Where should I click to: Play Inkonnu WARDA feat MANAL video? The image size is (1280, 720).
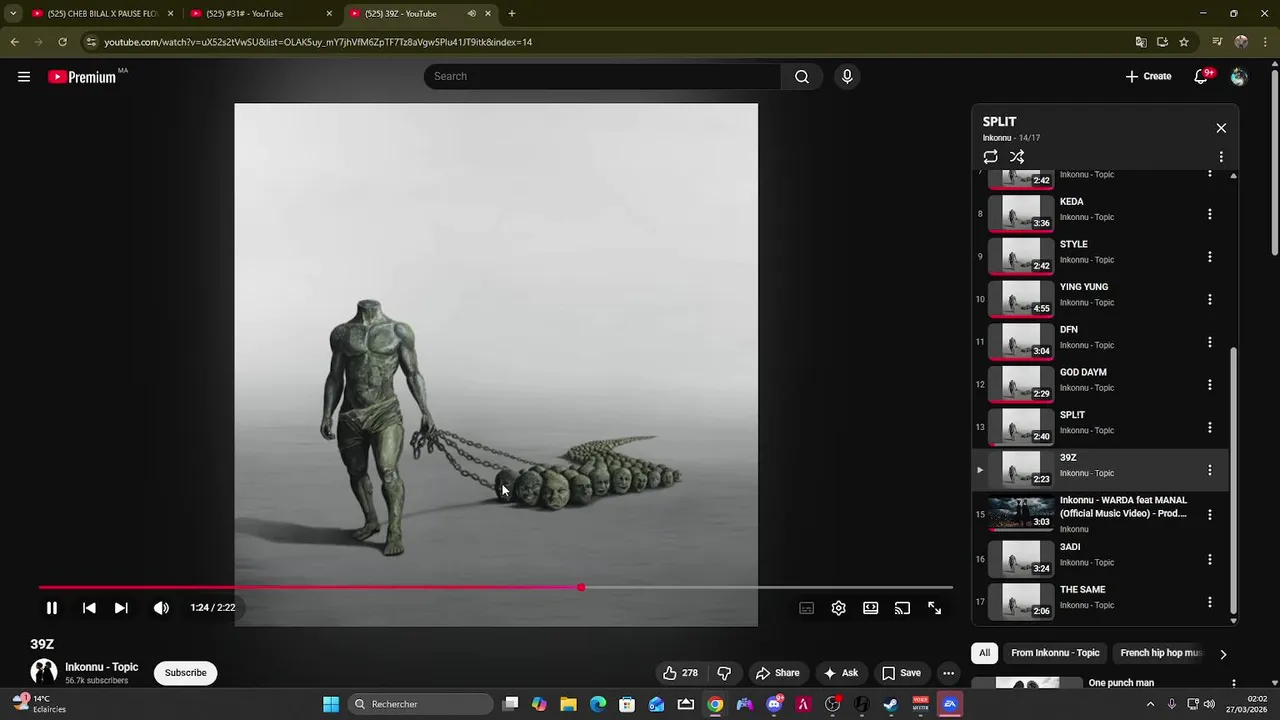click(x=1100, y=514)
